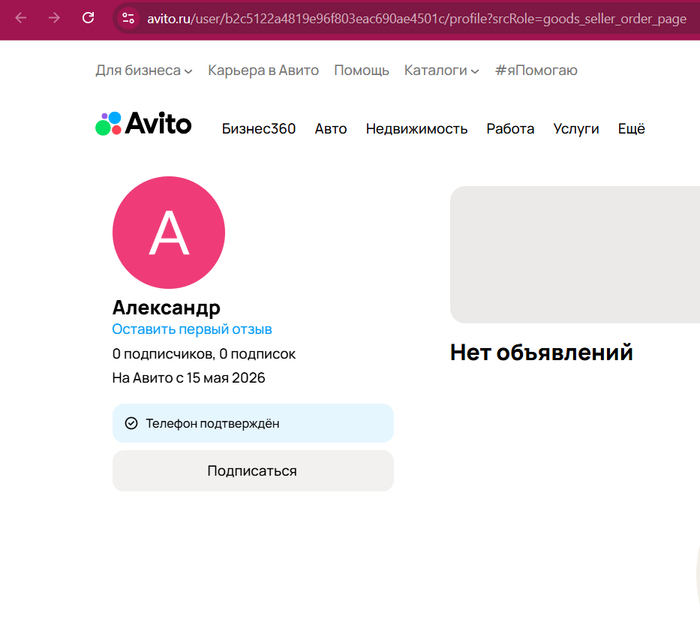Click На Авито с 15 мая 2026 text
This screenshot has height=640, width=700.
click(188, 378)
